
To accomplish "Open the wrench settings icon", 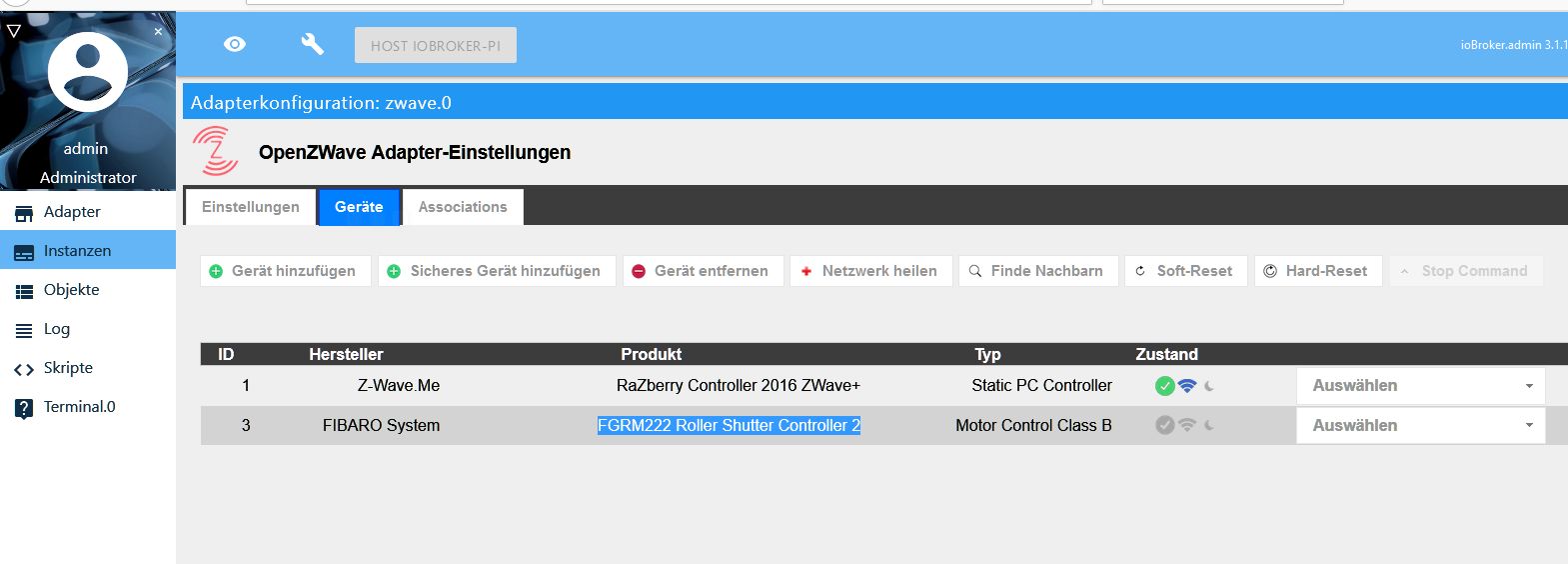I will coord(312,44).
